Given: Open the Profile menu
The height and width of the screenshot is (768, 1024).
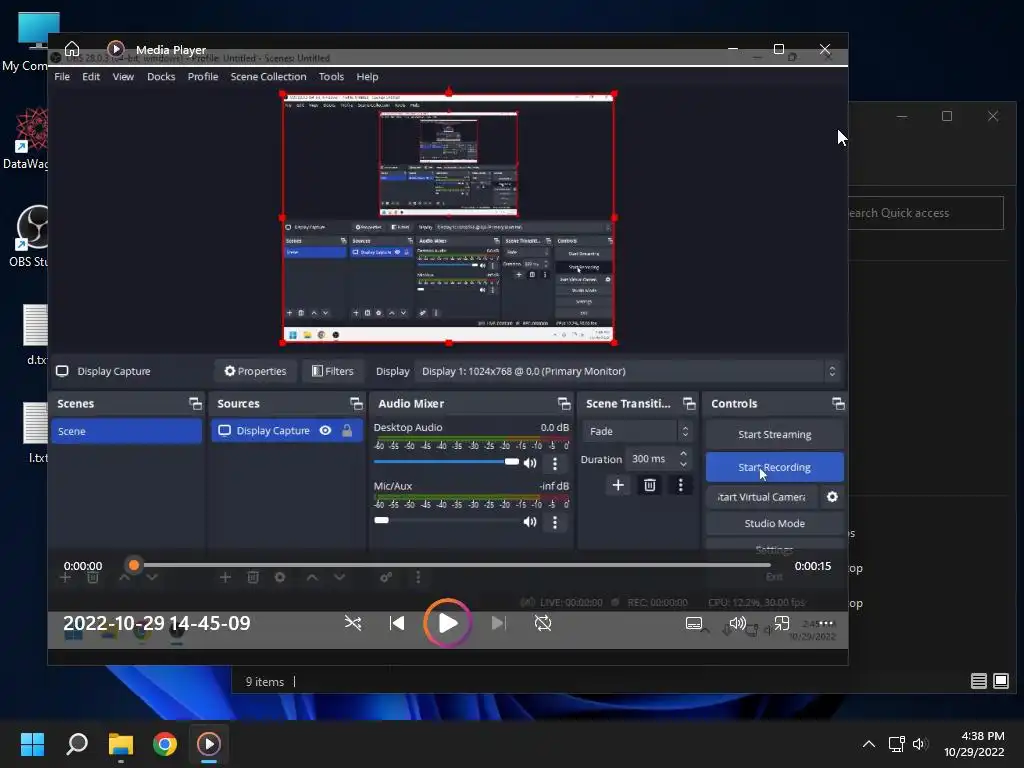Looking at the screenshot, I should tap(202, 76).
